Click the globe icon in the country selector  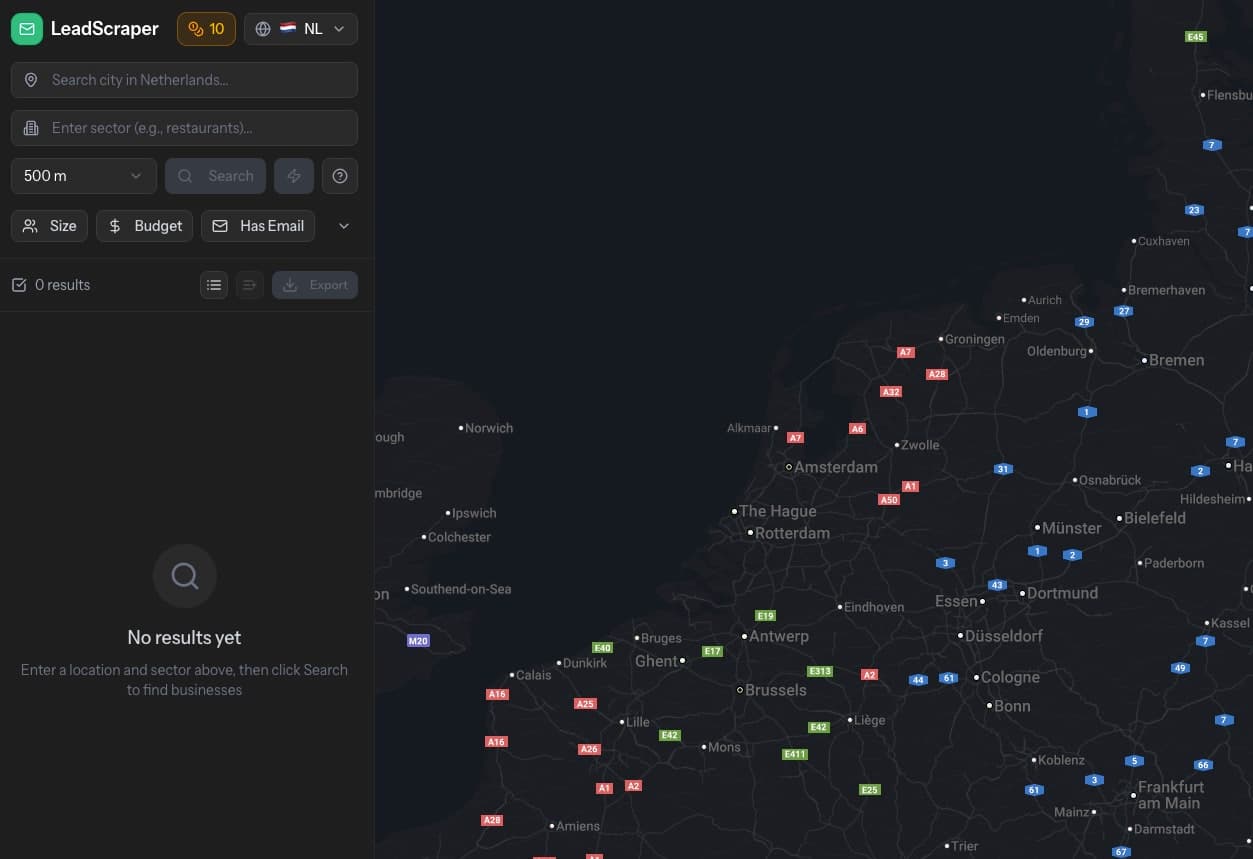[262, 28]
